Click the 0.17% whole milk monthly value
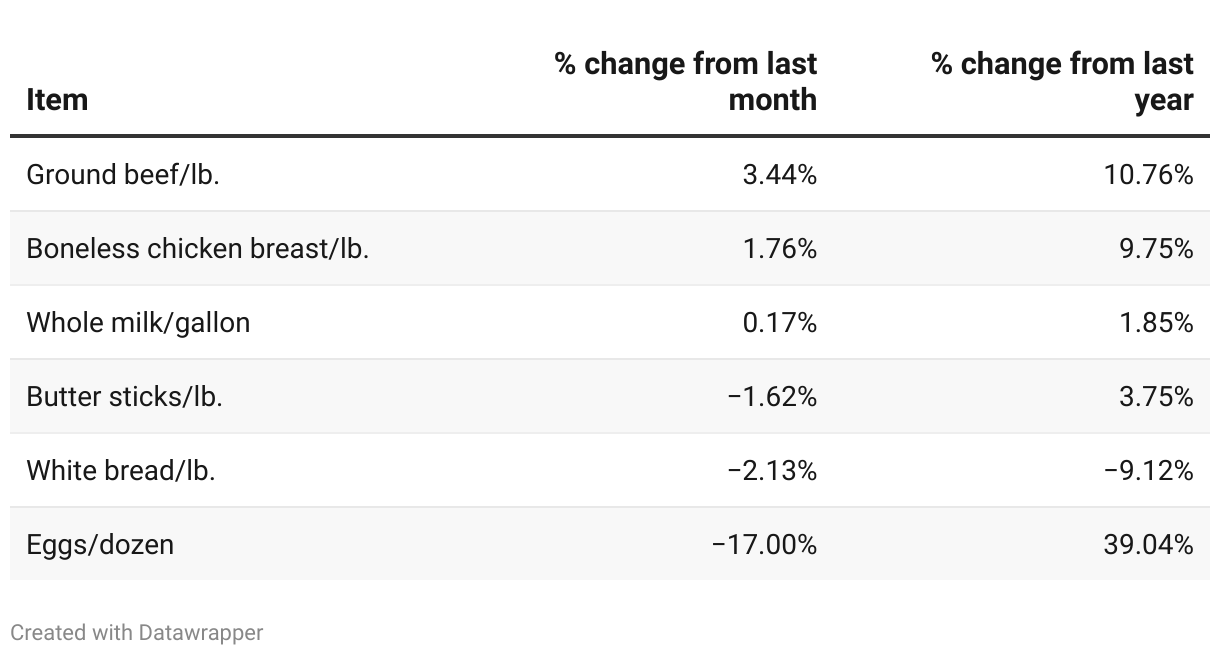This screenshot has height=656, width=1220. 779,323
